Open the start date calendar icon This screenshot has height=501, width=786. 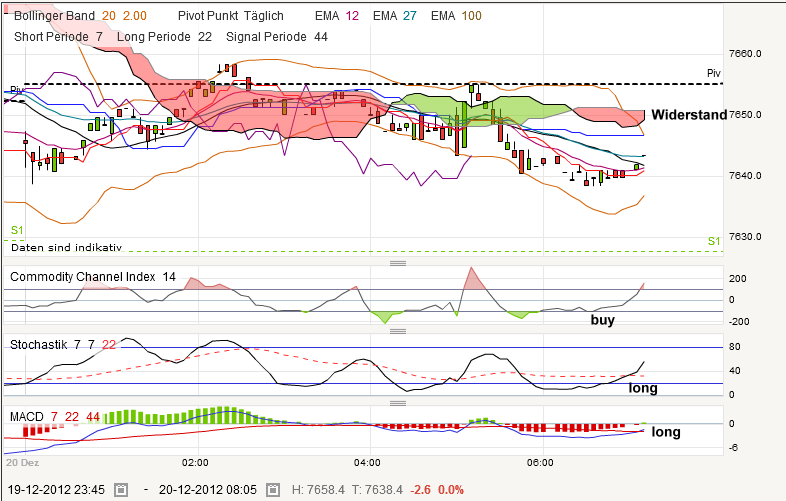(121, 489)
